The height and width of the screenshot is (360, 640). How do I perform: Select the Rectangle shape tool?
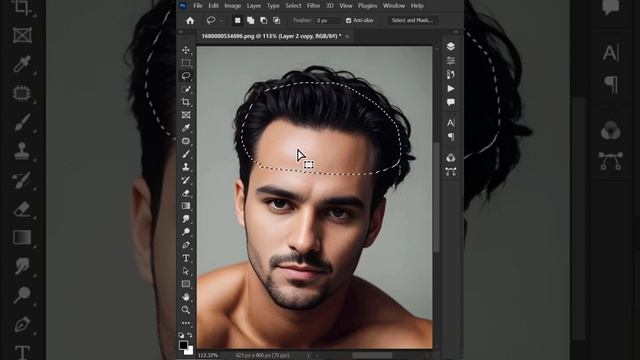pyautogui.click(x=186, y=284)
